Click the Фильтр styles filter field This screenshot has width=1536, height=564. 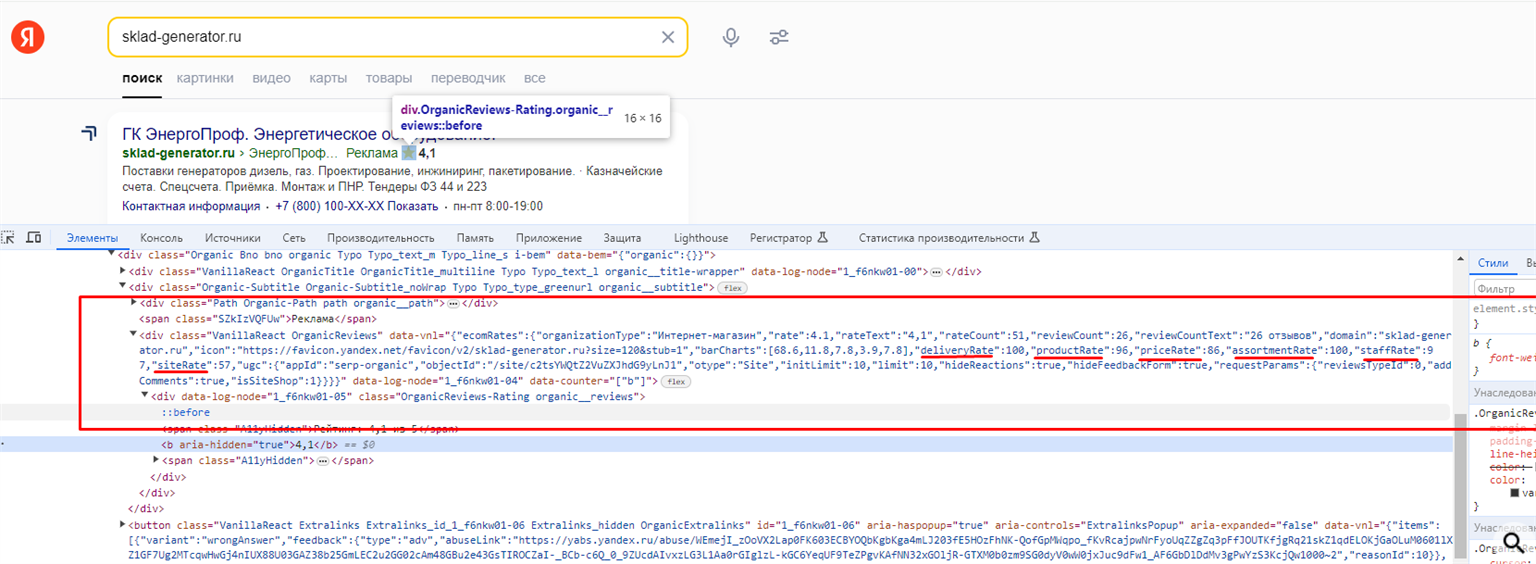1503,289
